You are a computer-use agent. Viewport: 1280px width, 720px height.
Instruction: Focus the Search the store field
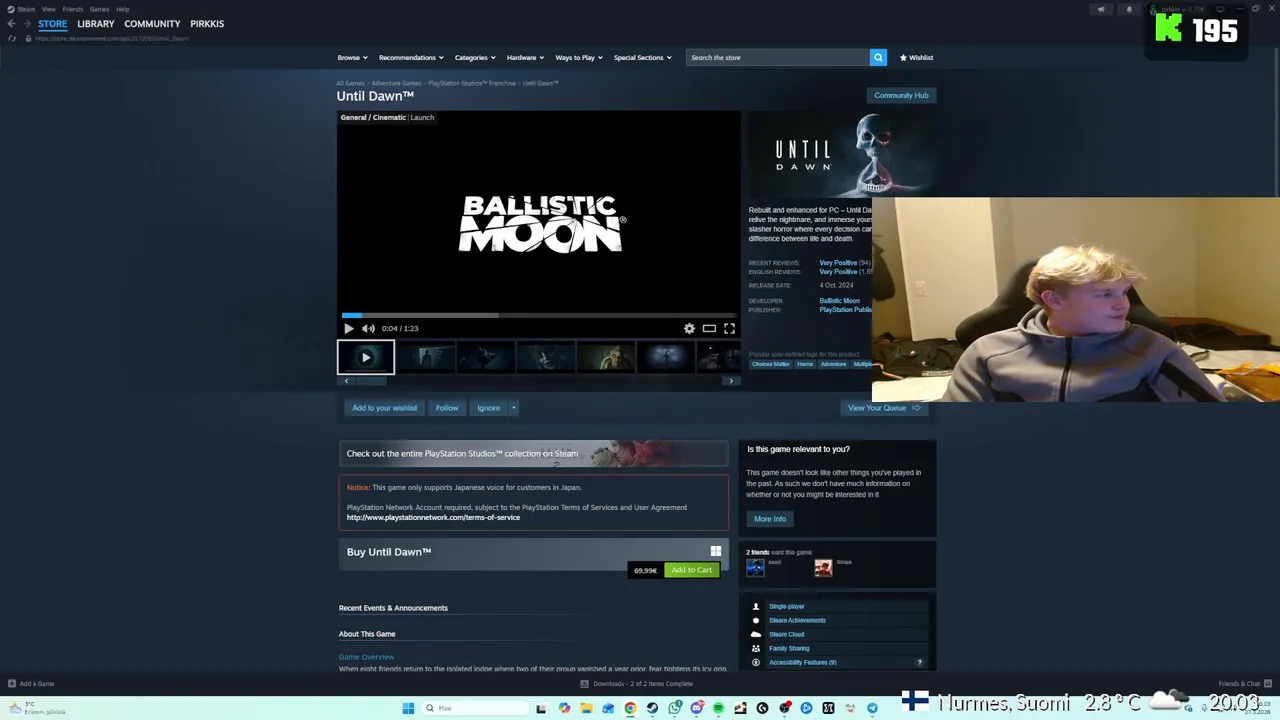[x=778, y=57]
